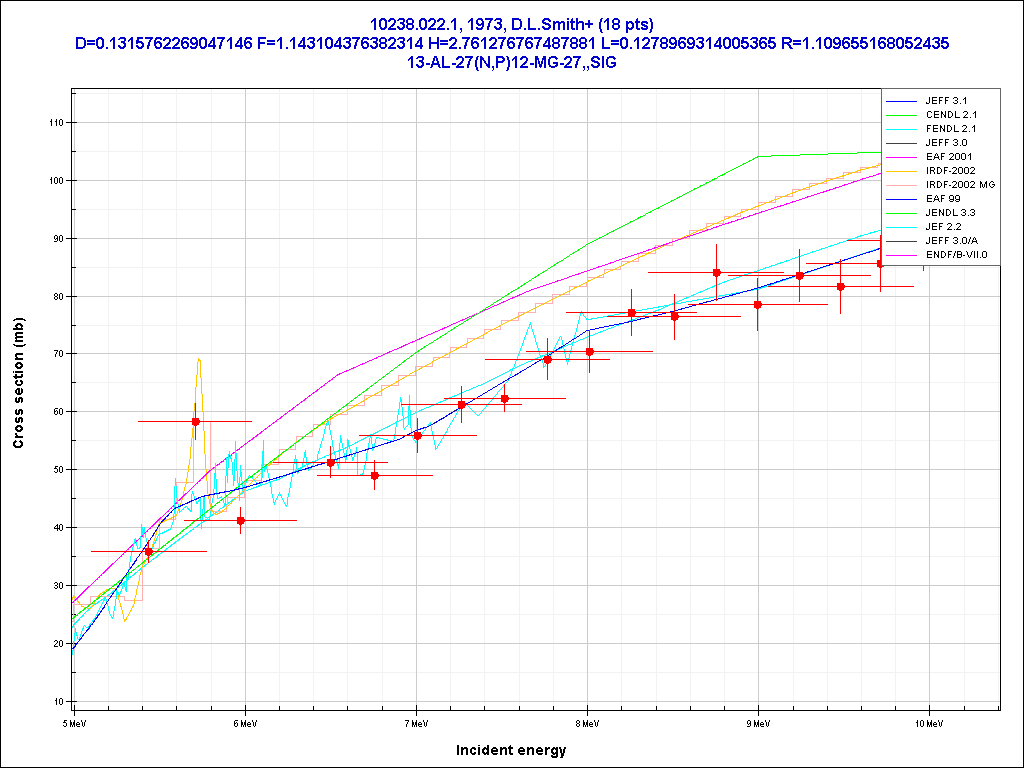Click the 13-AL-27(N,P)12-MG-27,,SIG reaction title
This screenshot has width=1024, height=768.
(511, 61)
